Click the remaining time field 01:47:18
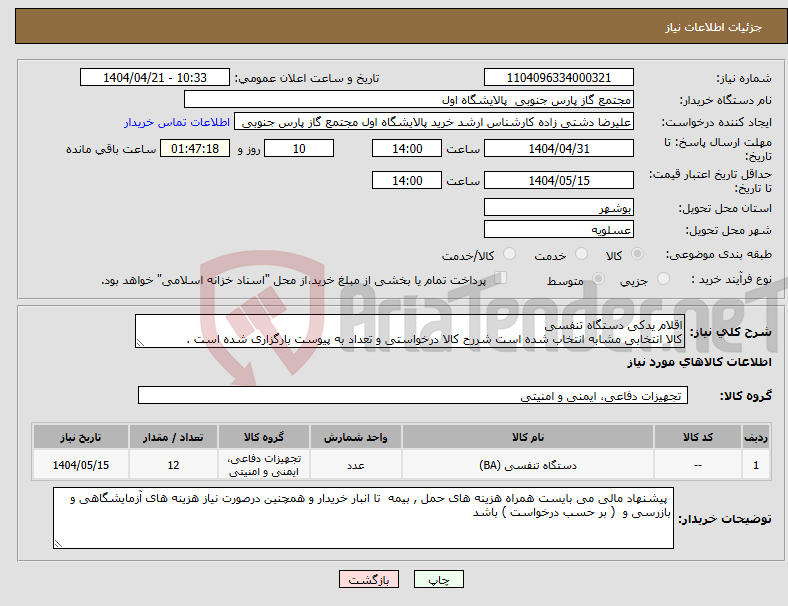 tap(195, 148)
